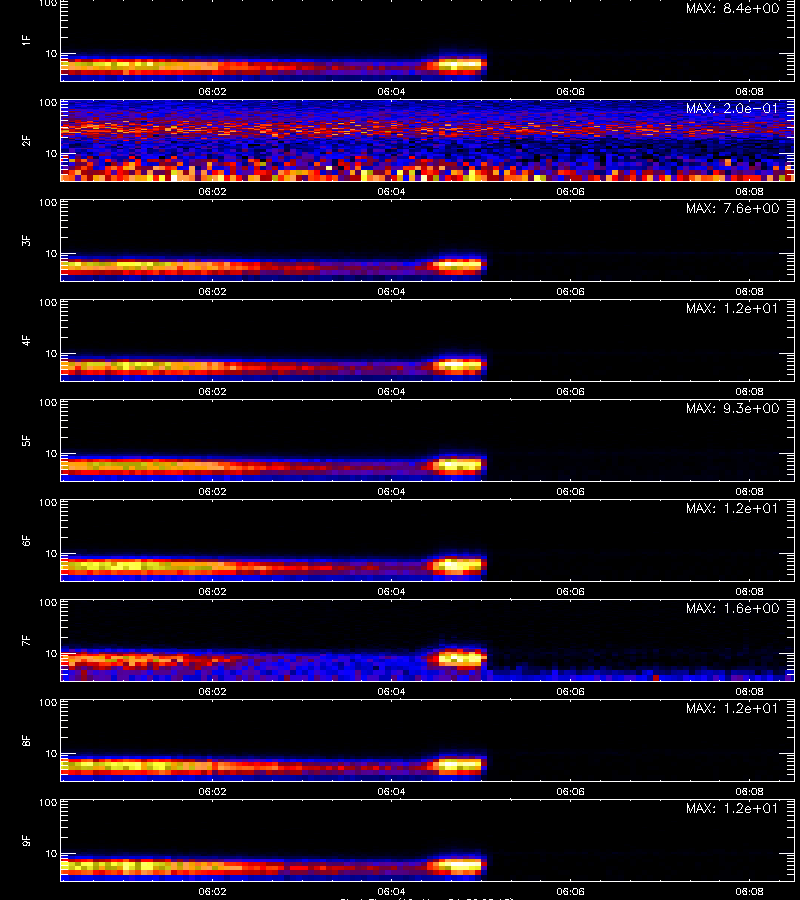
Task: Select the 'MAX: 1.2e+01' text in panel 4F
Action: [x=732, y=308]
